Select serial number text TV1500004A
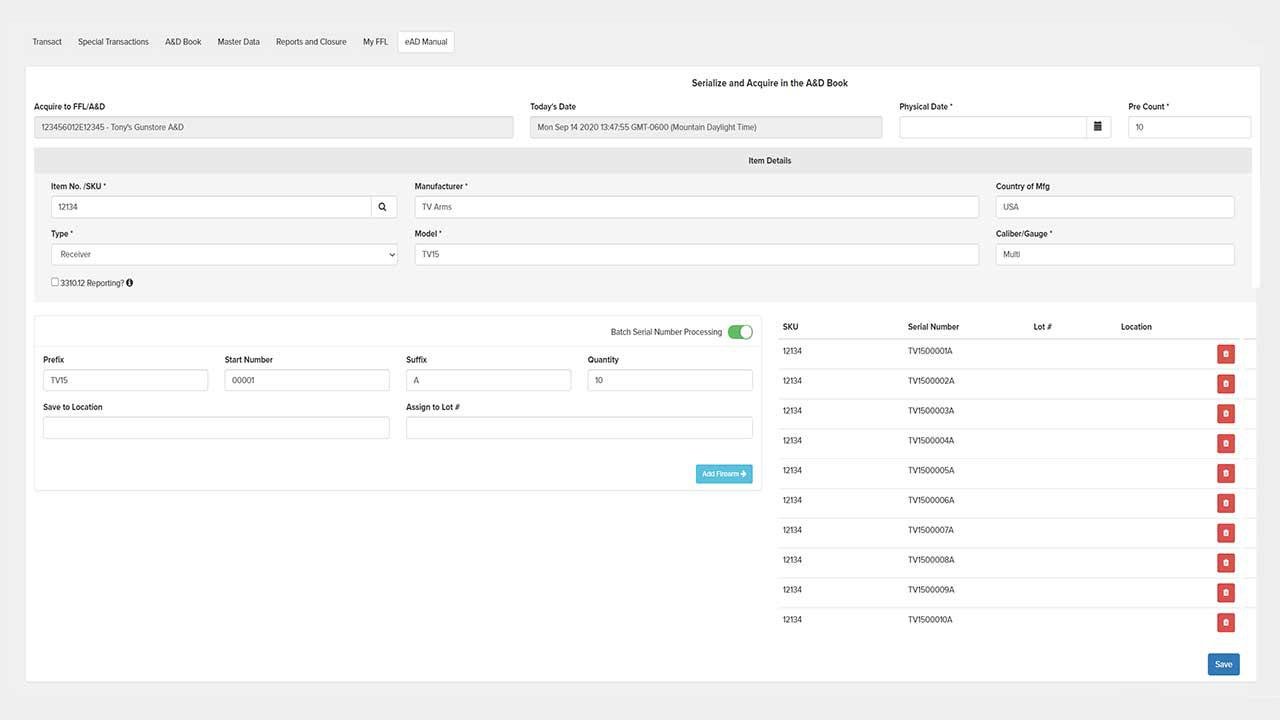The image size is (1280, 720). point(931,441)
